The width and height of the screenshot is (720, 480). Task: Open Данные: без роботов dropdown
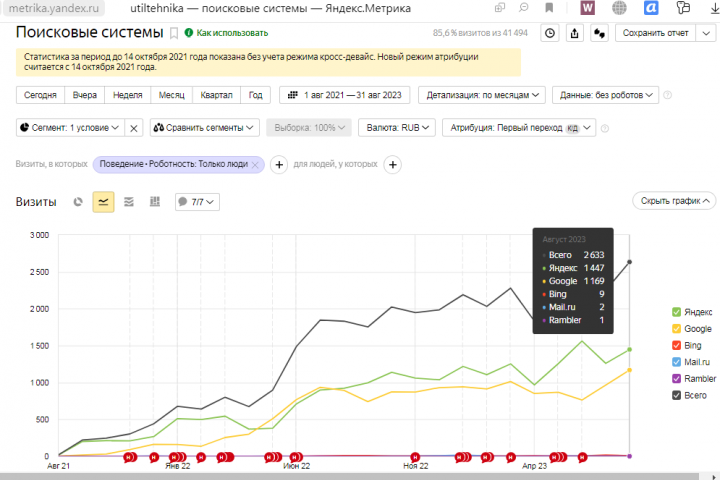coord(605,95)
